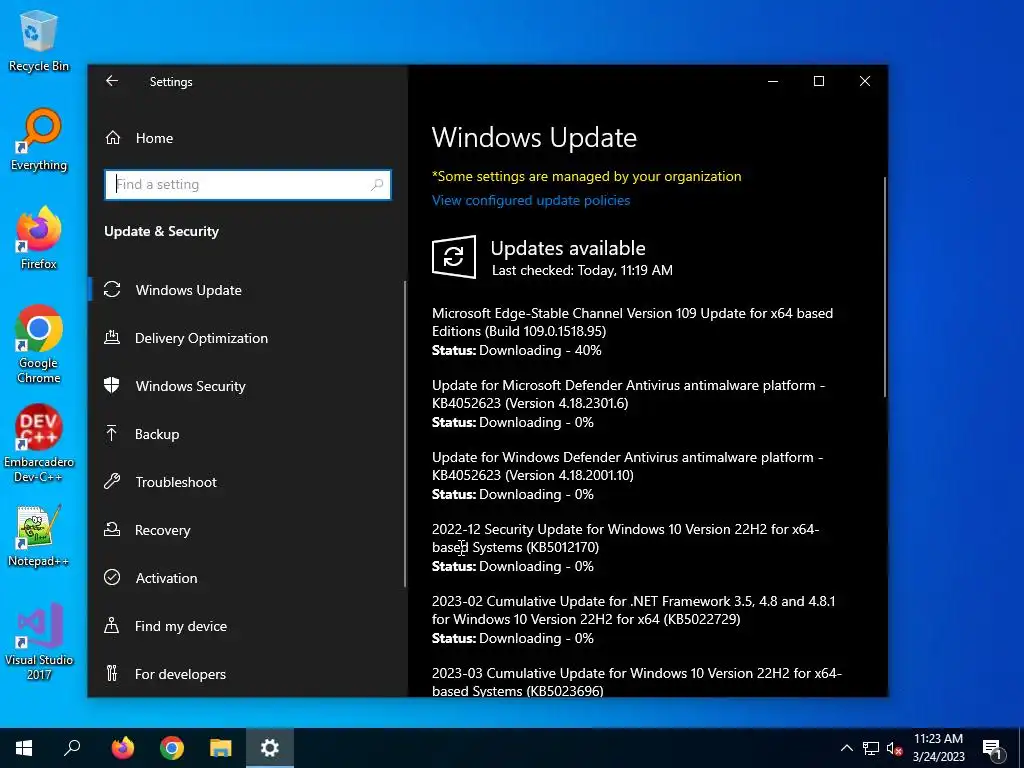Click the For developers icon
This screenshot has height=768, width=1024.
(112, 673)
